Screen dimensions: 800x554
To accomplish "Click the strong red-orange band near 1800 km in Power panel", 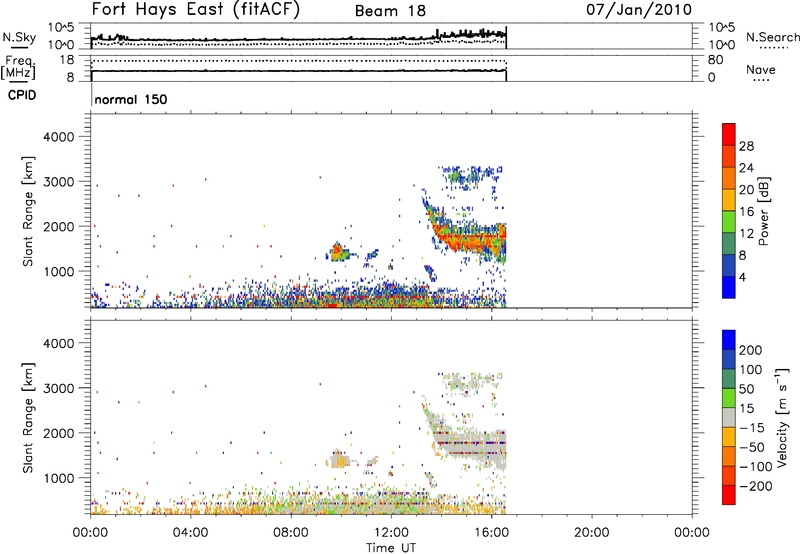I will [472, 238].
